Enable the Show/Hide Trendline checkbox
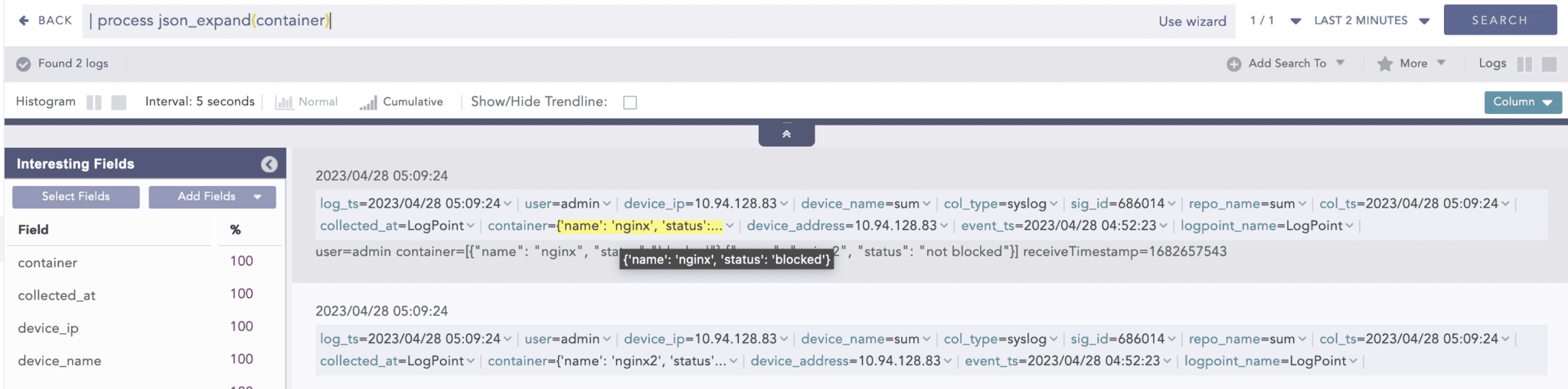 pyautogui.click(x=630, y=103)
